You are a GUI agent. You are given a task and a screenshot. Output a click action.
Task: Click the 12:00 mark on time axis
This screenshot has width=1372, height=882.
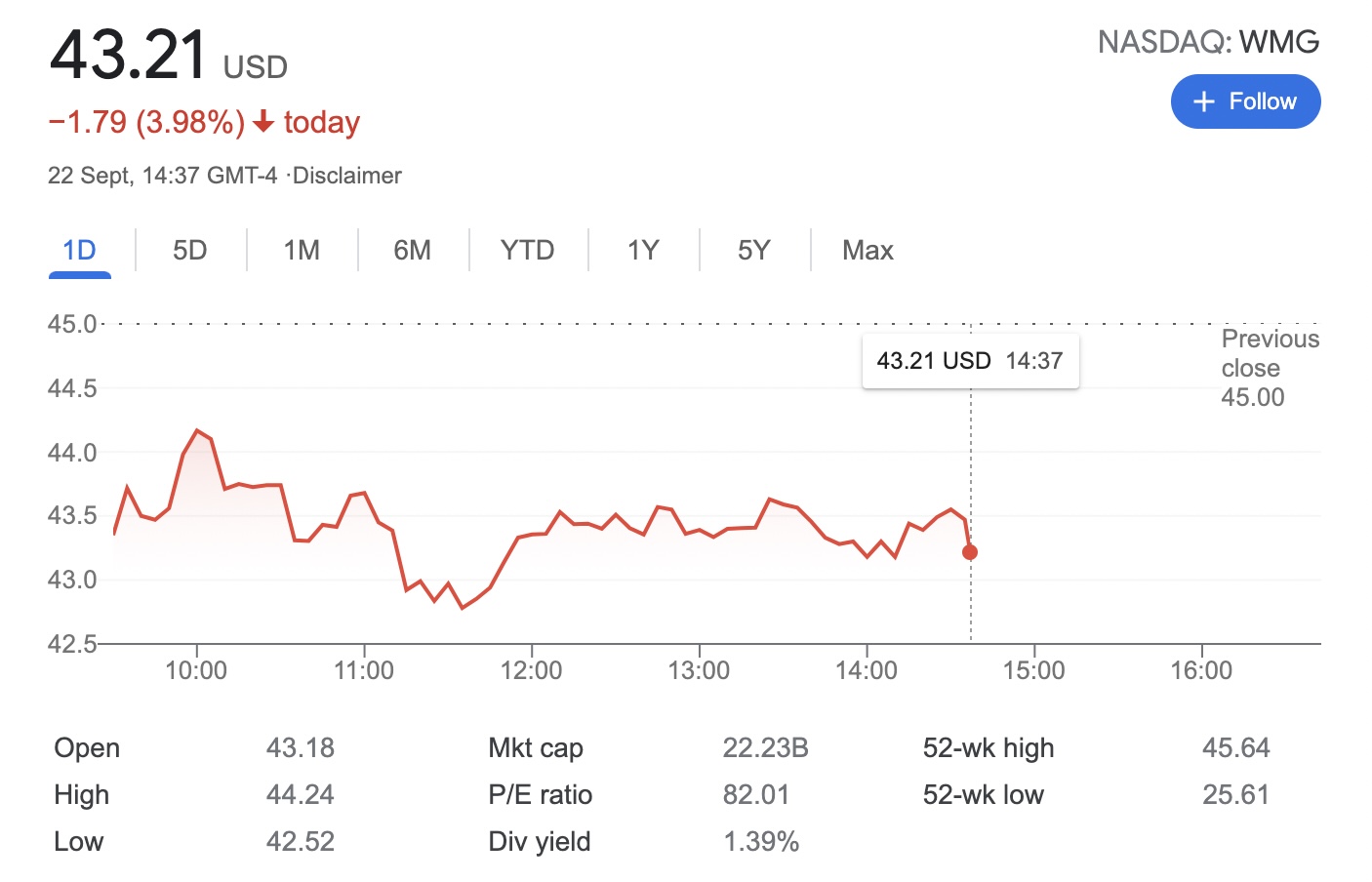[531, 670]
